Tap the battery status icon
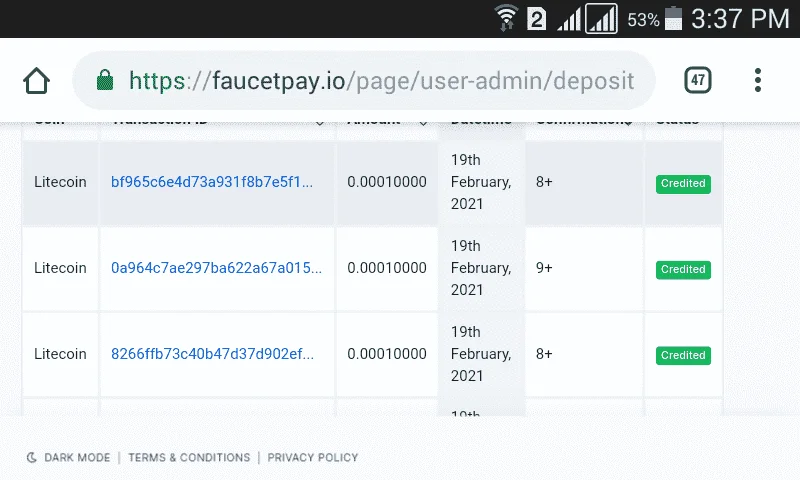Viewport: 800px width, 480px height. (673, 18)
